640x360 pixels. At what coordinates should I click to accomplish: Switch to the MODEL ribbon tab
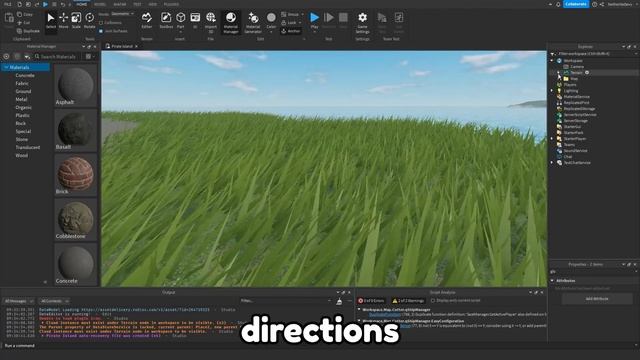(100, 4)
